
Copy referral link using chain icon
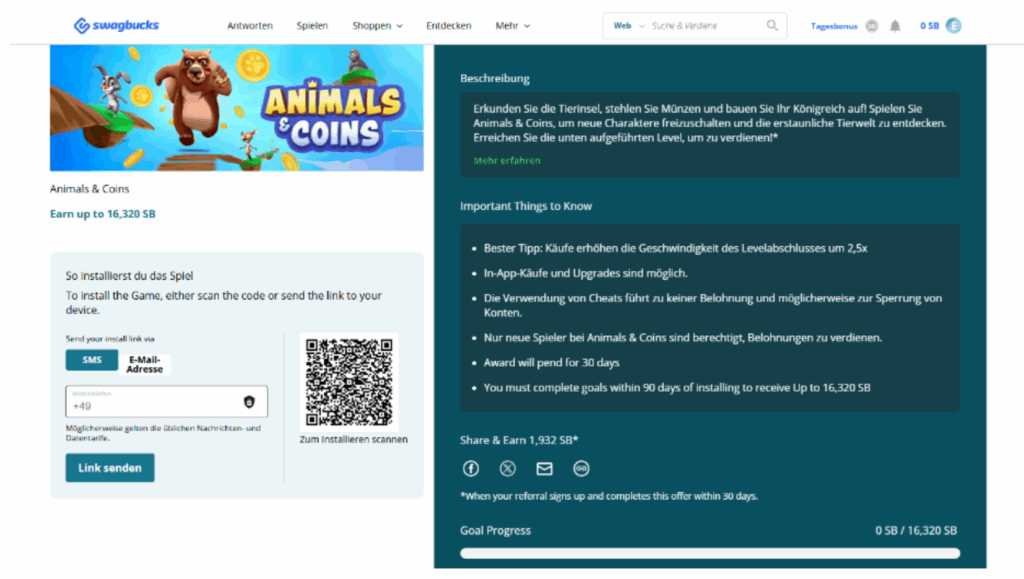[581, 468]
